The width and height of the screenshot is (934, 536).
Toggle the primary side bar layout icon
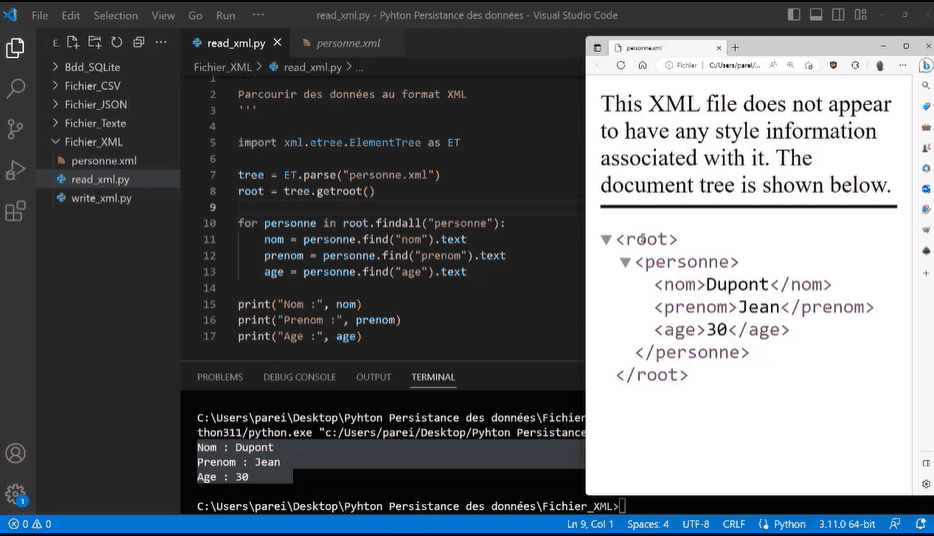coord(794,15)
